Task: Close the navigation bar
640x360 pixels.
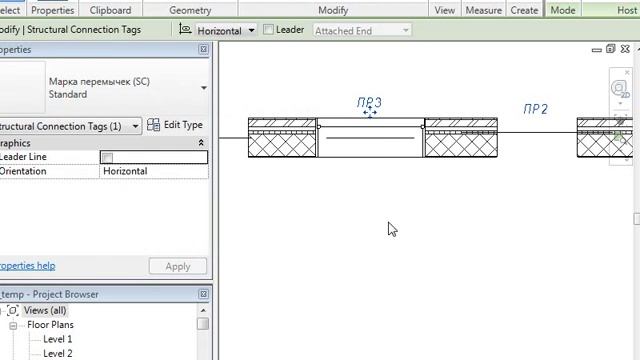Action: click(x=627, y=72)
